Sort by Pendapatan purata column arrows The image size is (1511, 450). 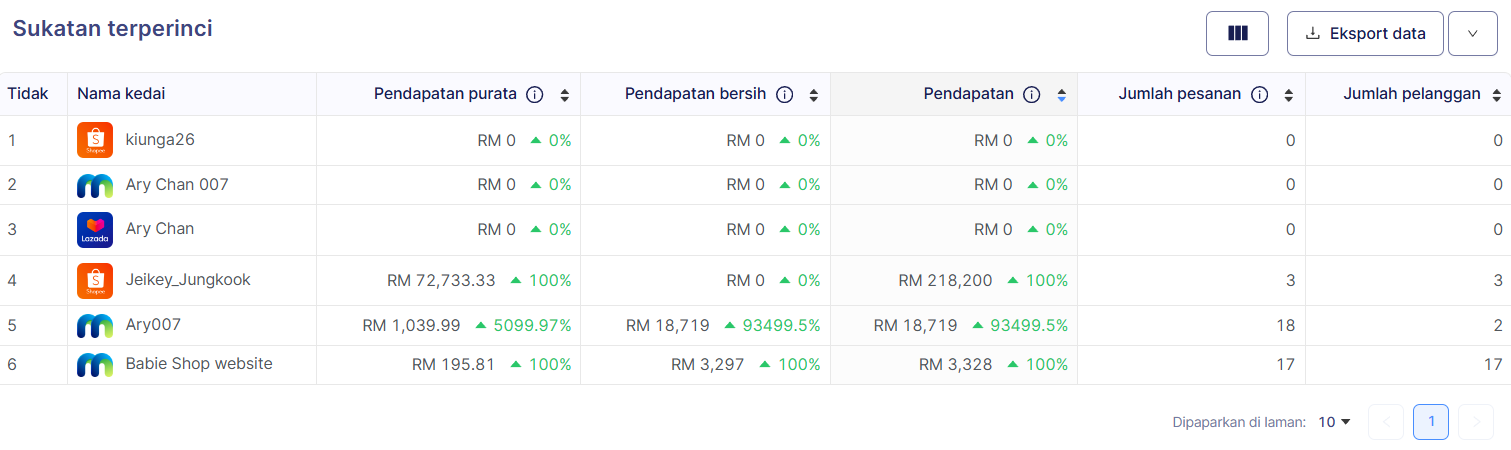[565, 96]
